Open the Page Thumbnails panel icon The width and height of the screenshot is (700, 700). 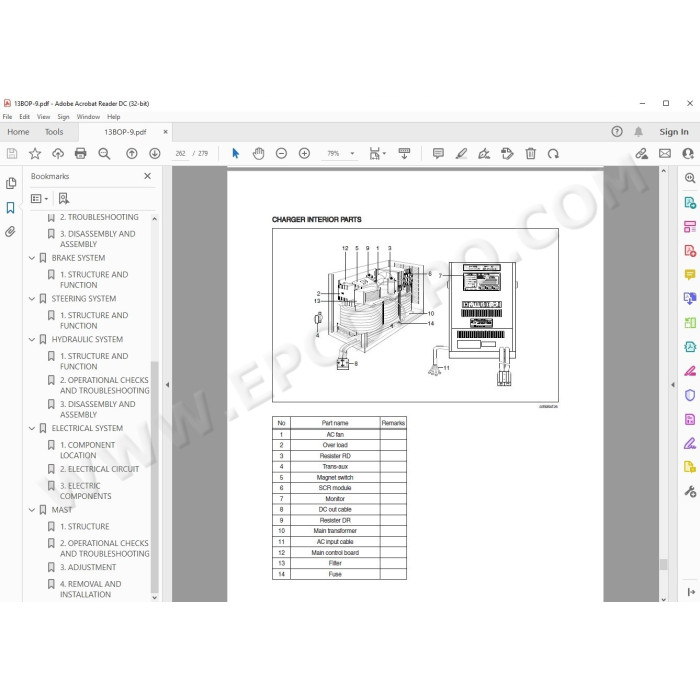[x=11, y=183]
